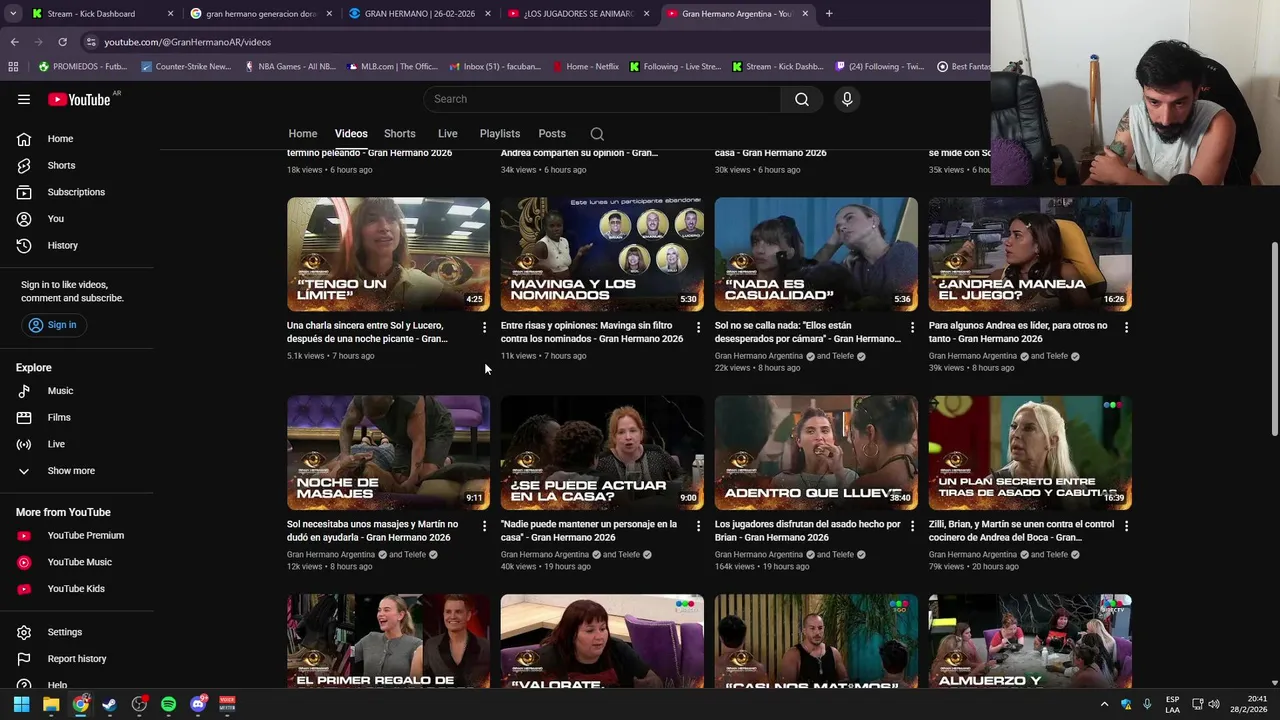Reload the page with refresh button
The height and width of the screenshot is (720, 1280).
click(x=62, y=42)
